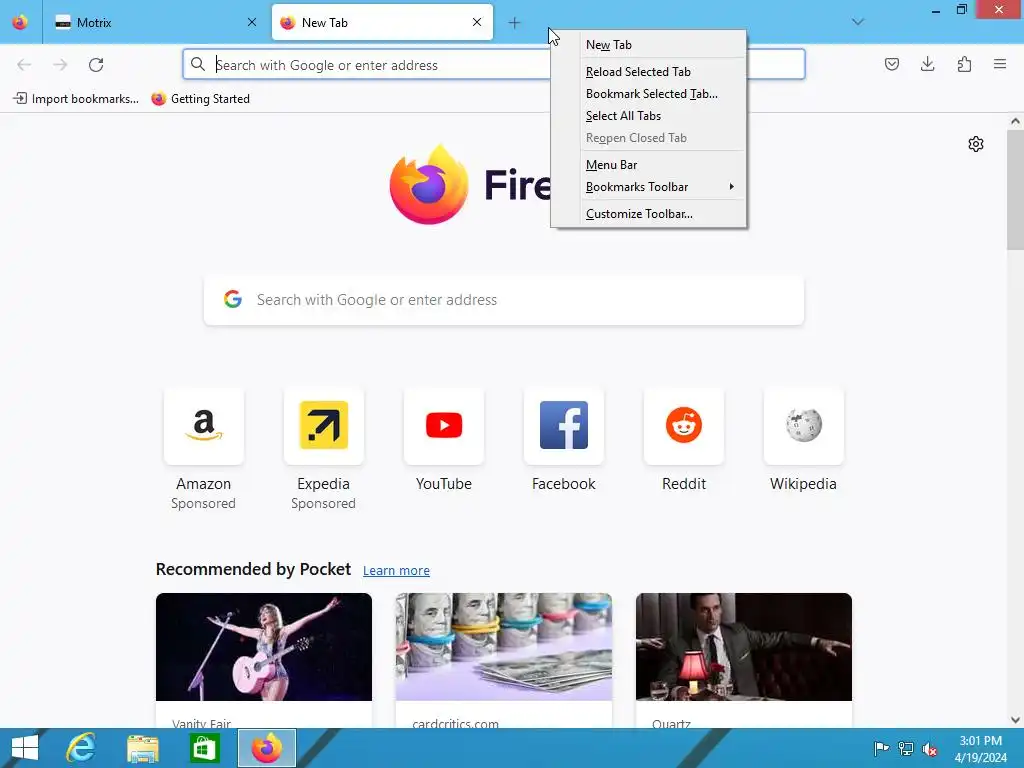The height and width of the screenshot is (768, 1024).
Task: Open Windows Store from taskbar
Action: 204,748
